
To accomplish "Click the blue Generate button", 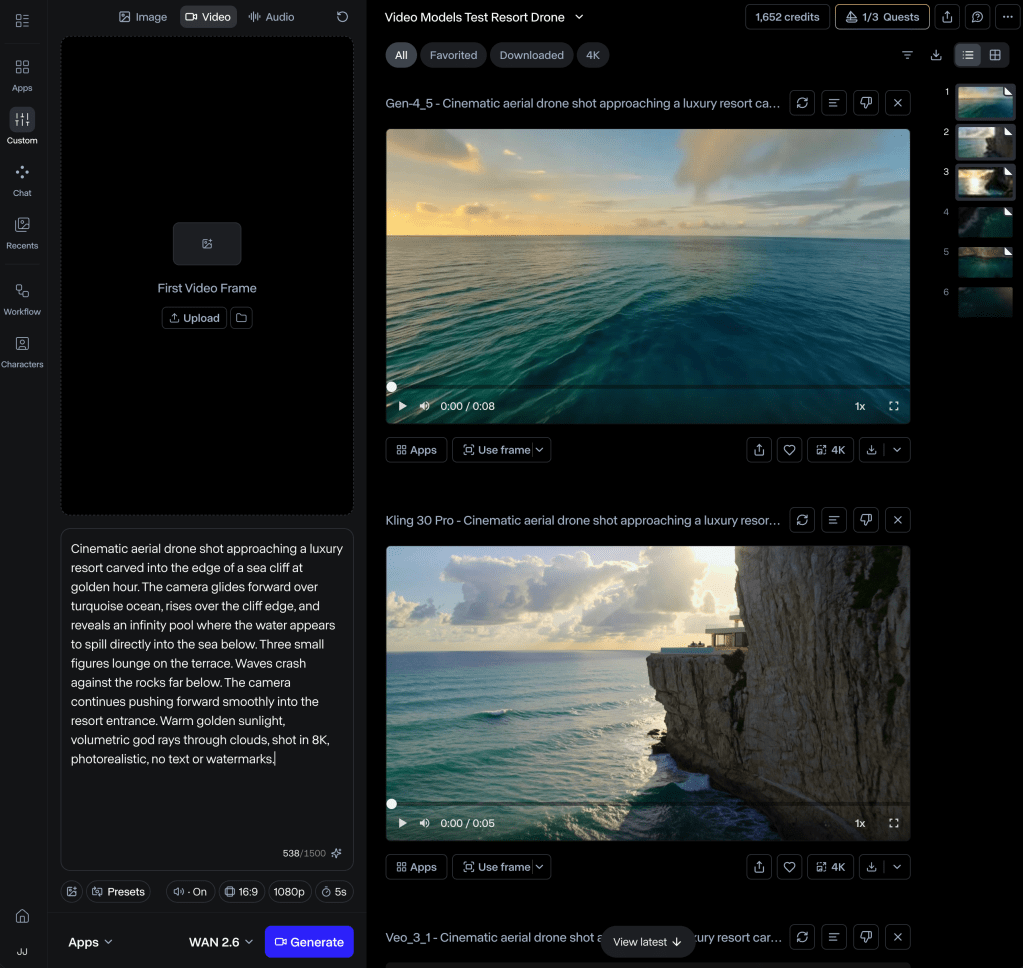I will [x=309, y=942].
